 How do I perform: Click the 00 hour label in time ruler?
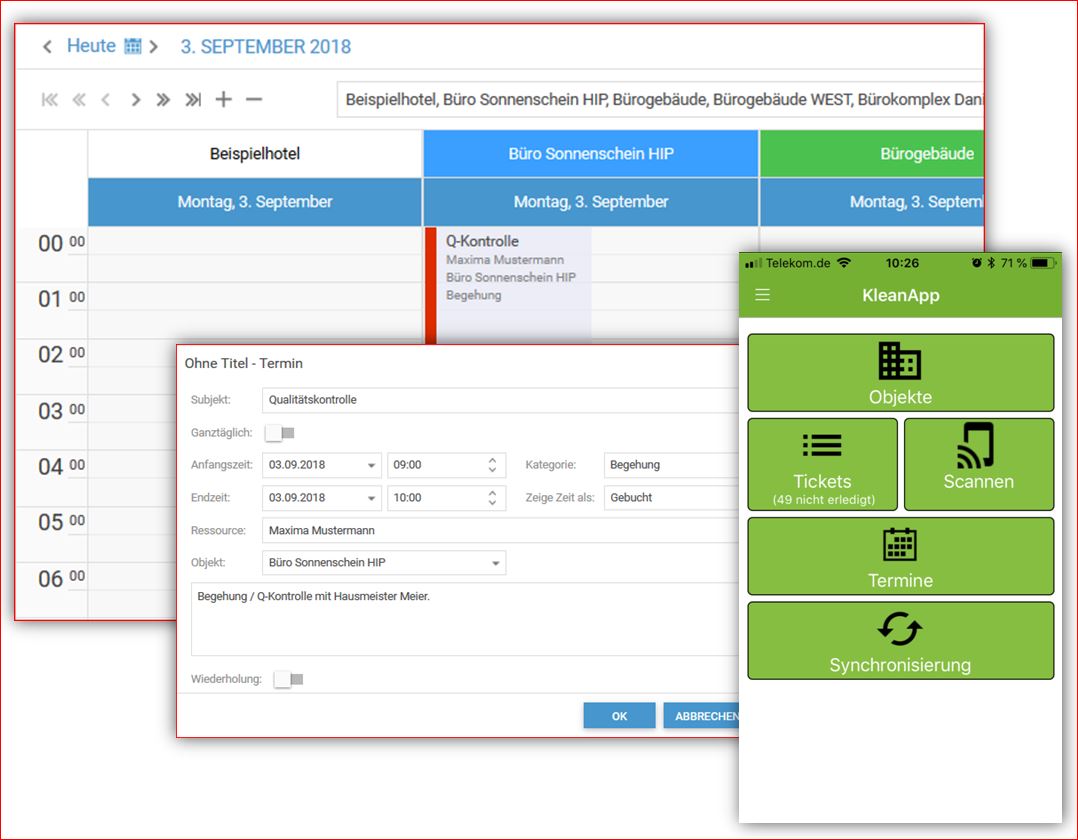[x=51, y=243]
